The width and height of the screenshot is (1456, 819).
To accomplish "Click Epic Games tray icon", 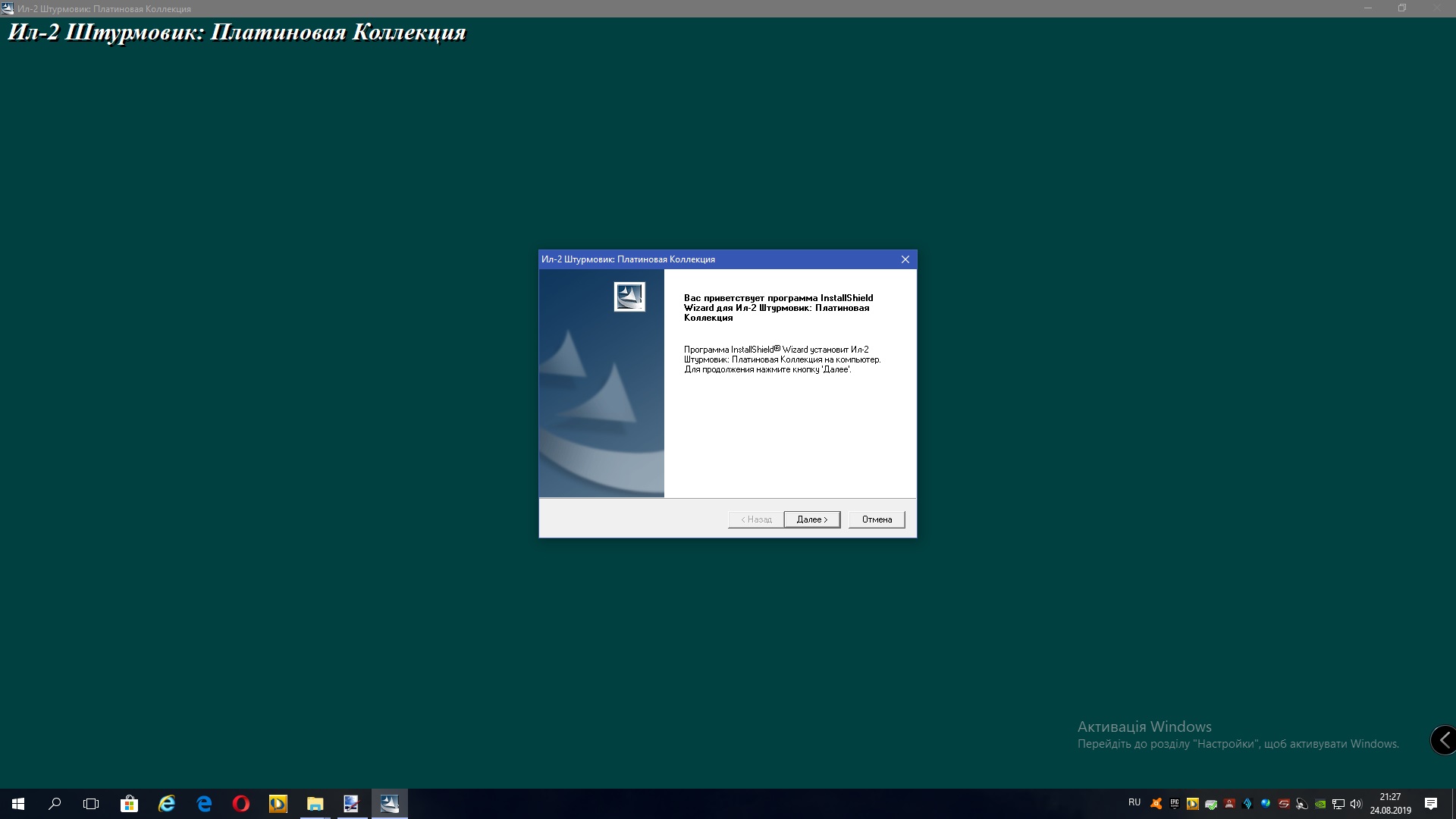I will [x=1174, y=804].
